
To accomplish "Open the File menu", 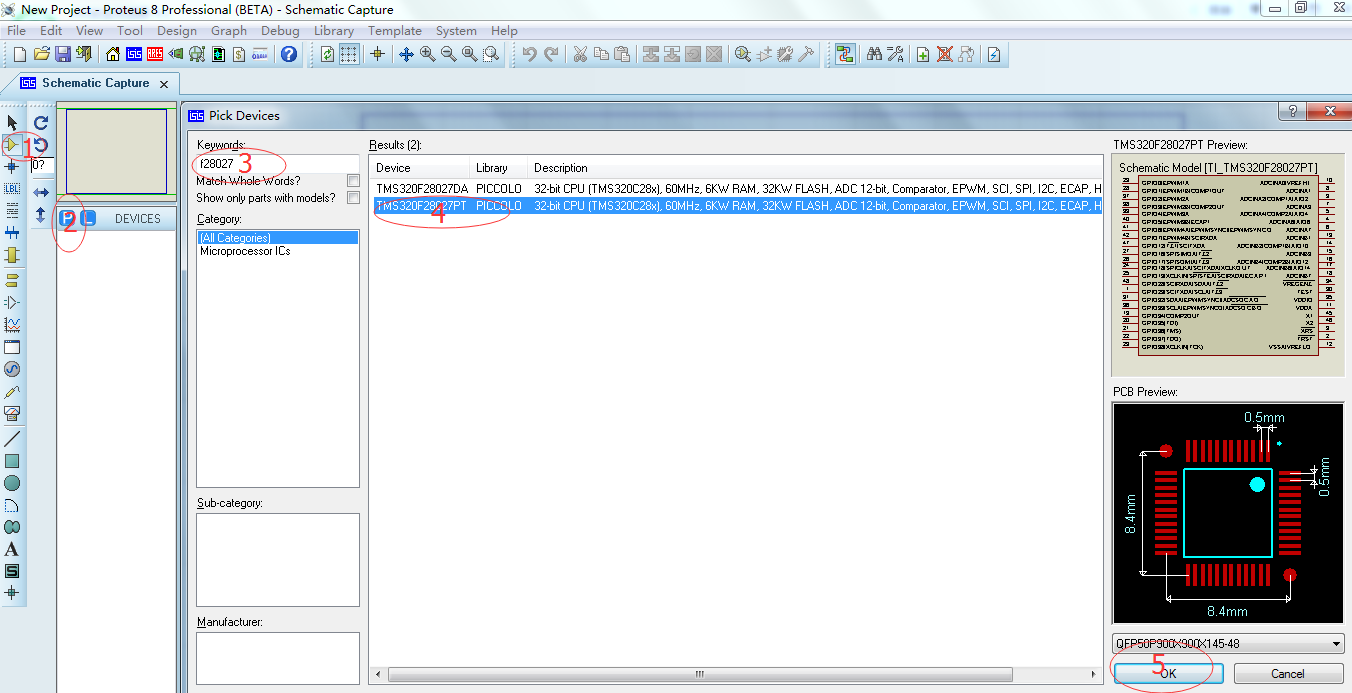I will [x=17, y=30].
